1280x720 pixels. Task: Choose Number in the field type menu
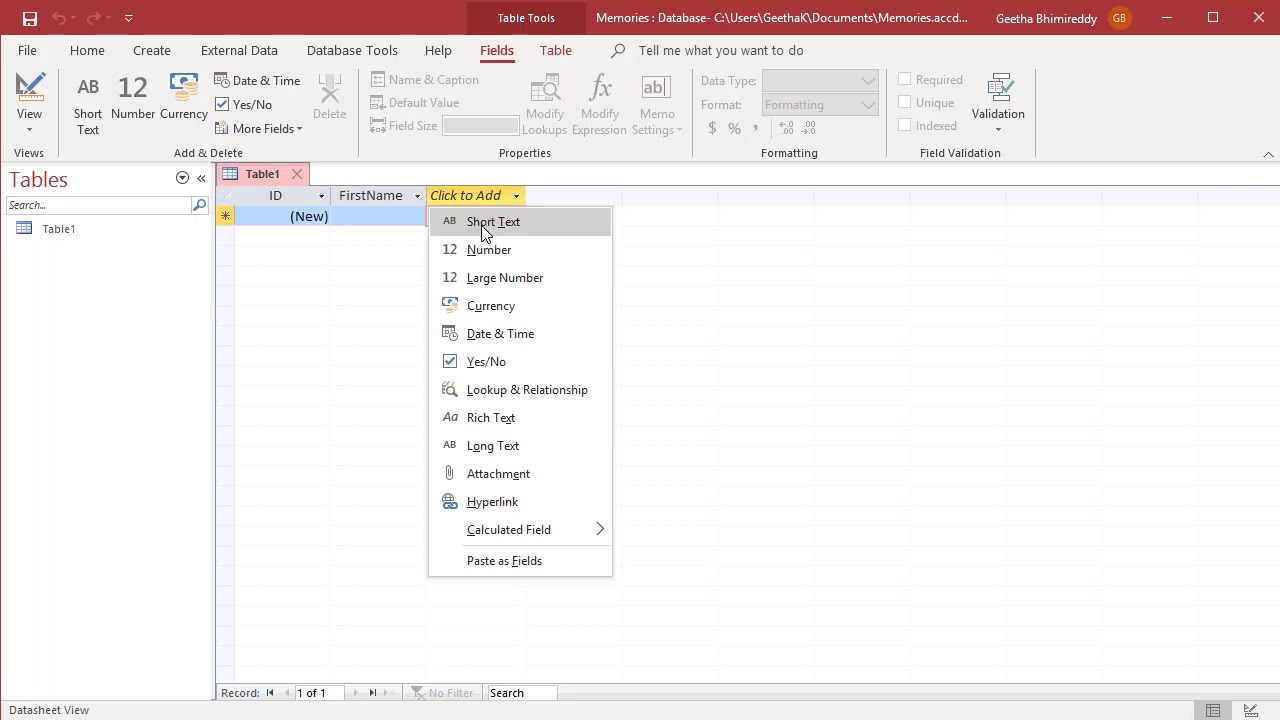click(x=520, y=250)
